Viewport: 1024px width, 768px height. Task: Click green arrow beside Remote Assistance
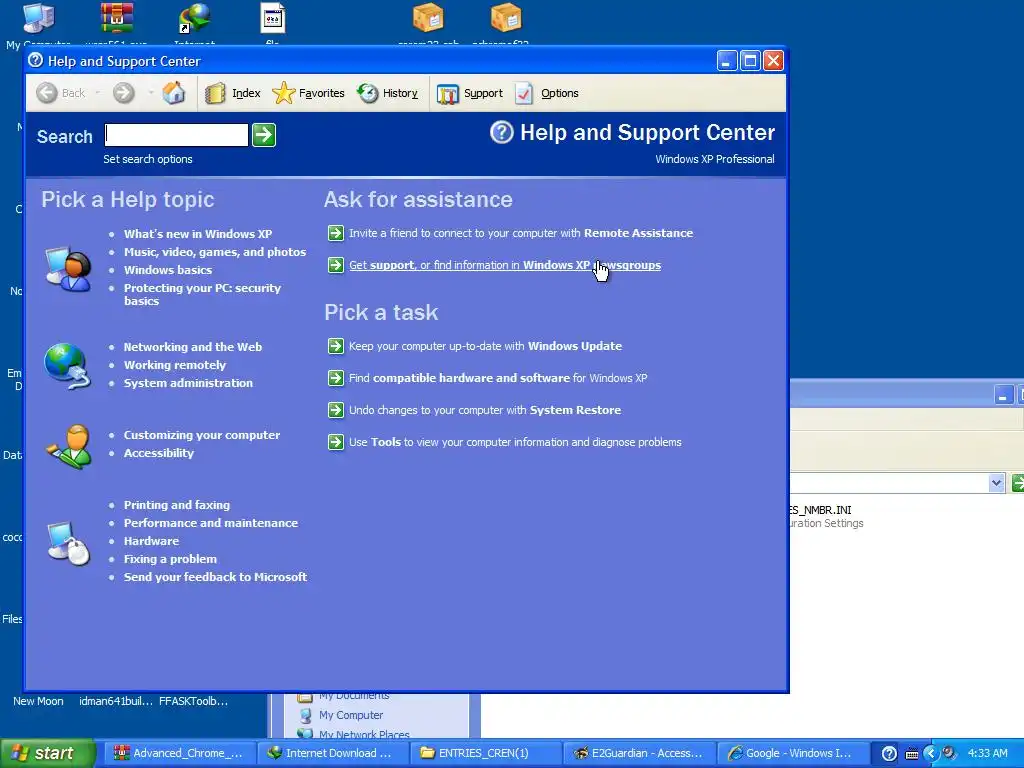click(336, 233)
